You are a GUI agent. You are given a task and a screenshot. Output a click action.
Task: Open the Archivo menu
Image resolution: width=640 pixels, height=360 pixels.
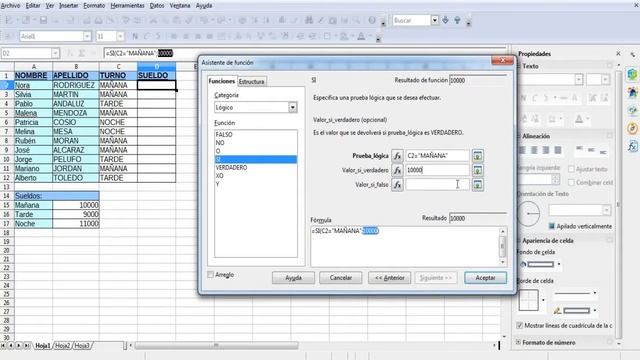pos(10,6)
